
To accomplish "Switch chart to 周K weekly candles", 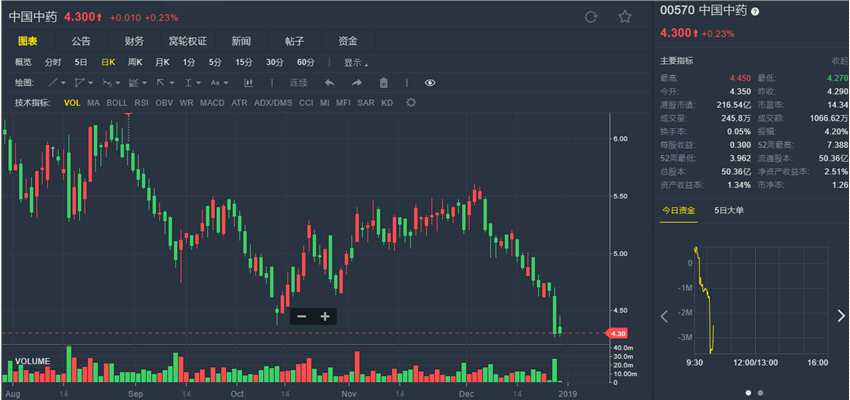I will 135,63.
